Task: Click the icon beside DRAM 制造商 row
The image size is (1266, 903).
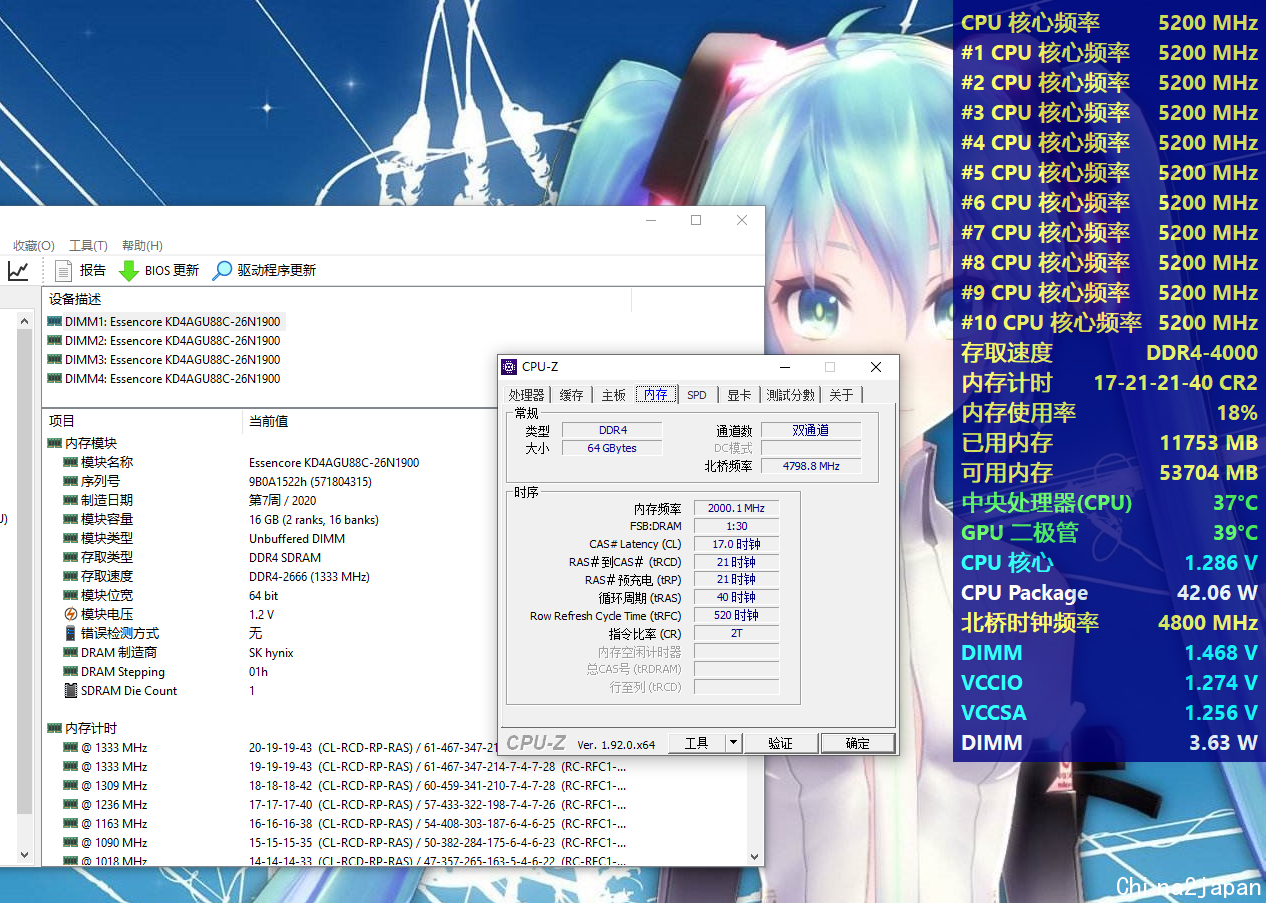Action: coord(70,652)
